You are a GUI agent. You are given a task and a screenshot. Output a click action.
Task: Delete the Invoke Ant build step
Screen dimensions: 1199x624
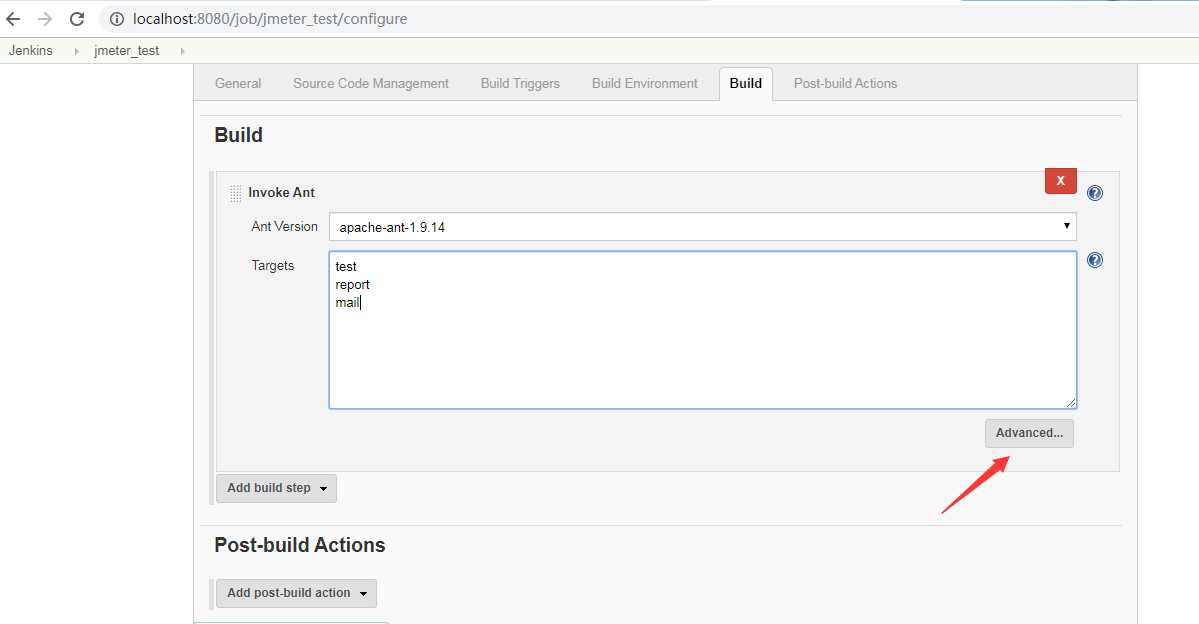[x=1060, y=181]
